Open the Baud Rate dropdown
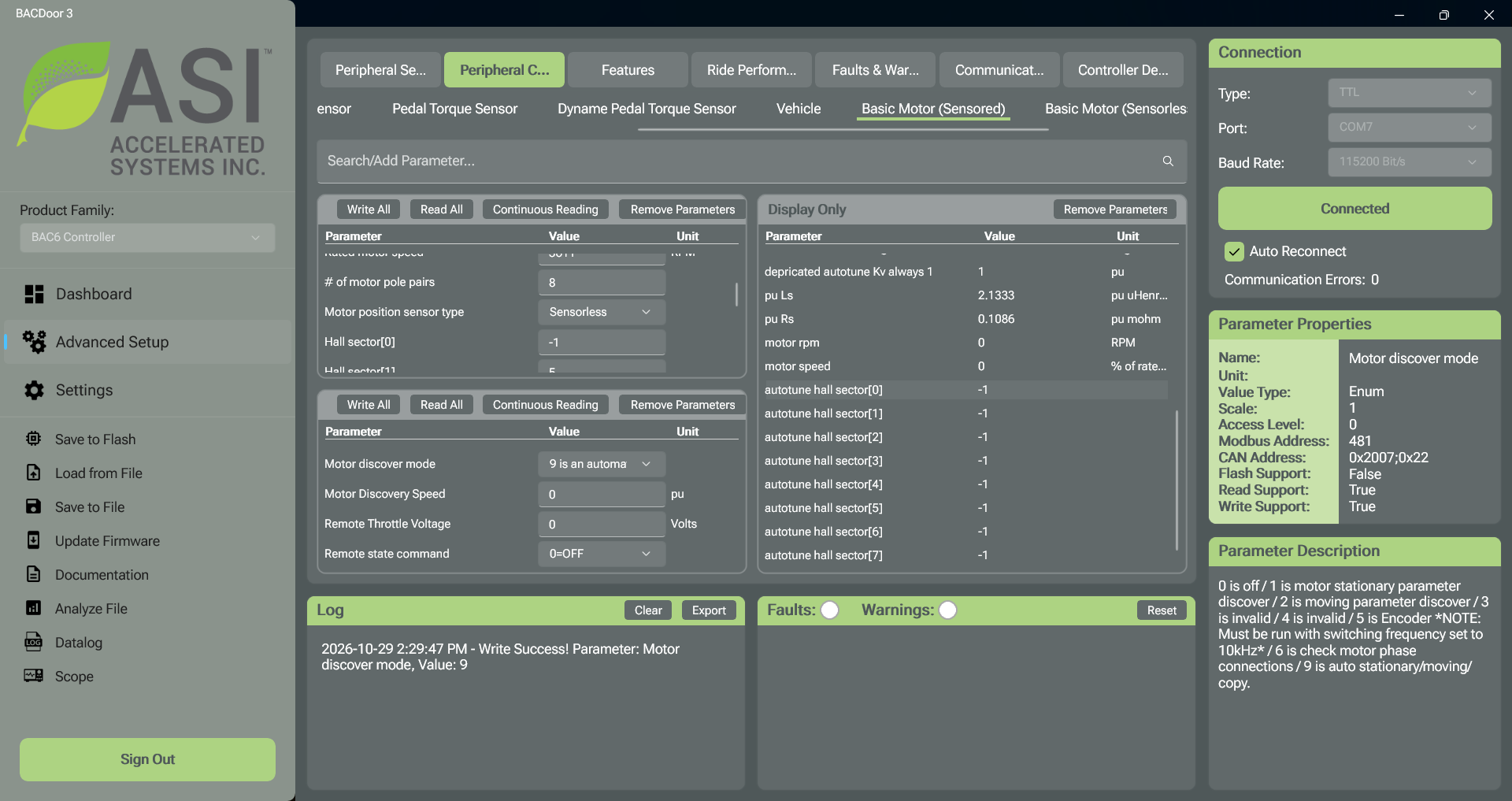Screen dimensions: 1512x801 (x=1410, y=162)
